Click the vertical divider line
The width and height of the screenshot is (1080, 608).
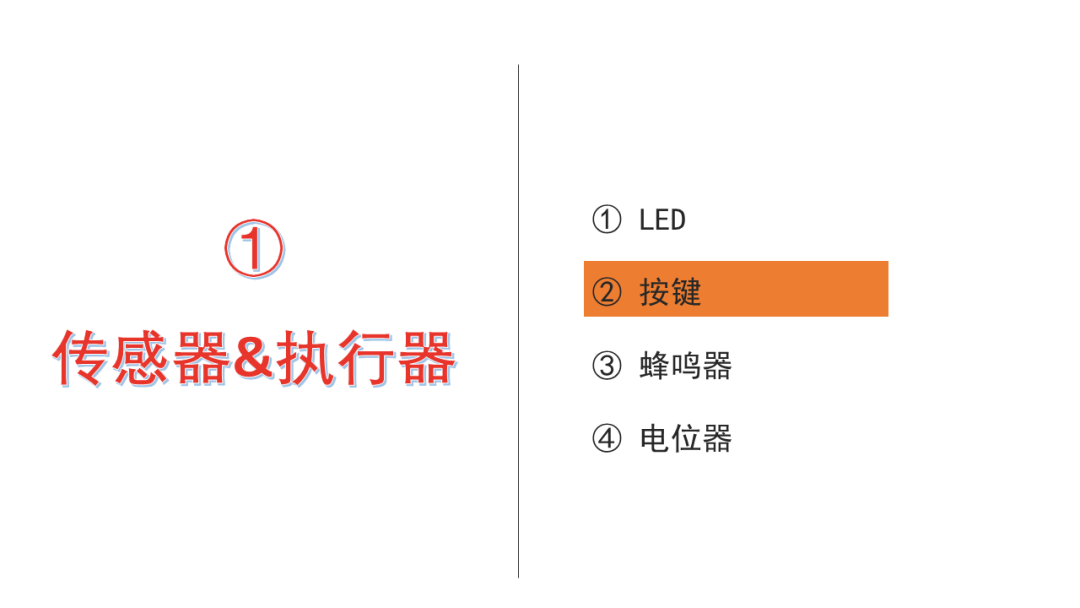[x=519, y=321]
